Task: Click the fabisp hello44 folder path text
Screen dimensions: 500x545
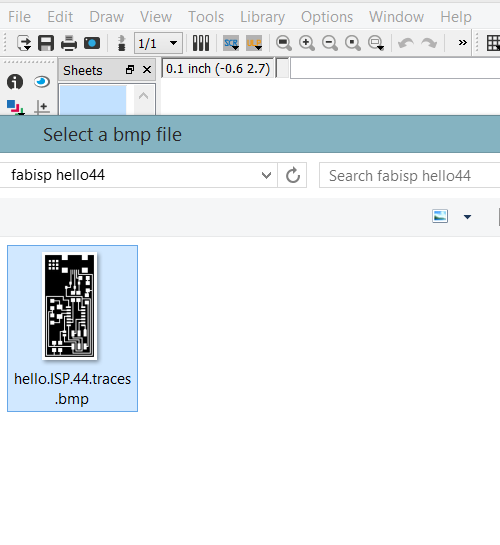Action: [58, 175]
